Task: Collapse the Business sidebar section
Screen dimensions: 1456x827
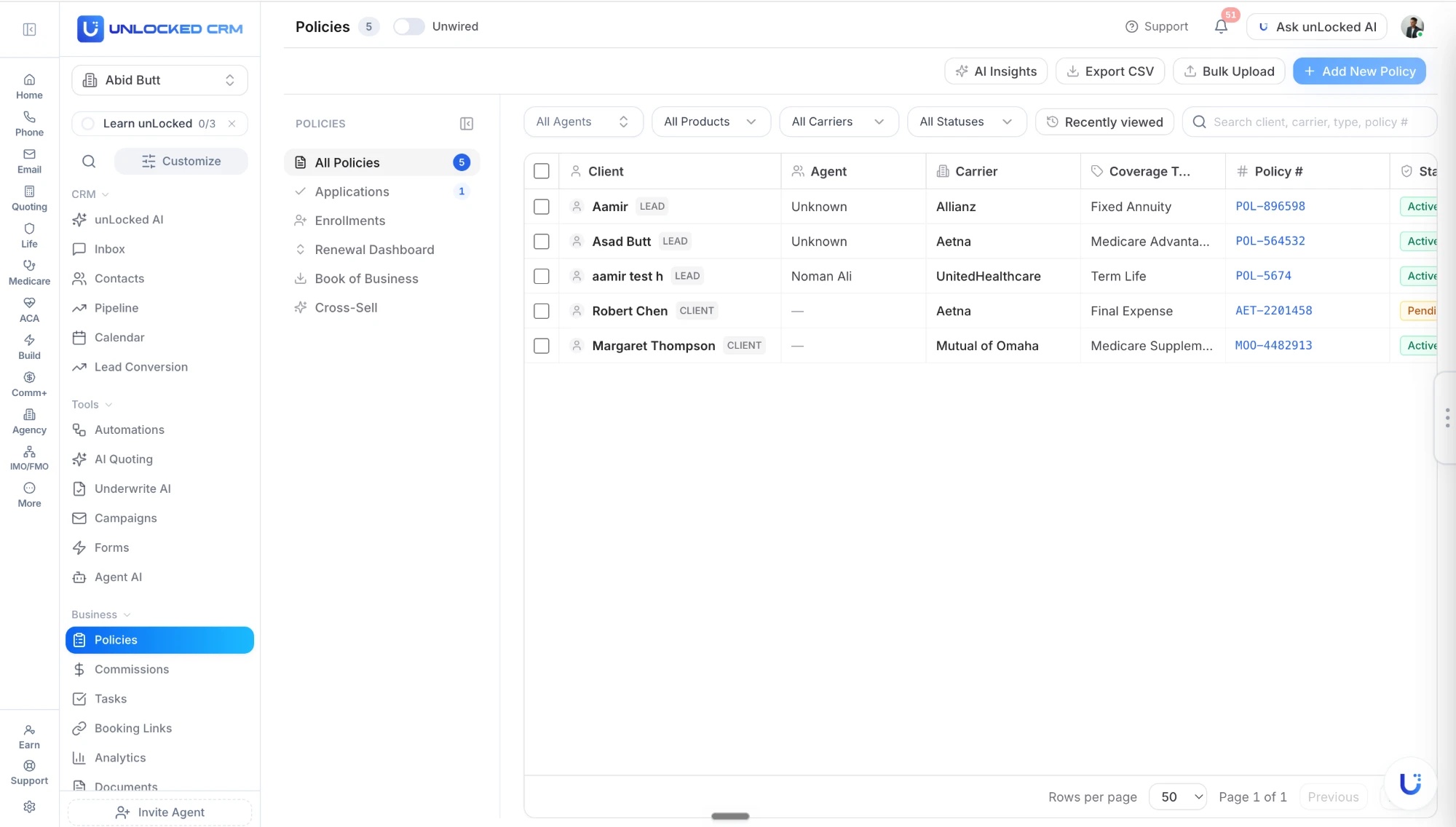Action: tap(101, 615)
